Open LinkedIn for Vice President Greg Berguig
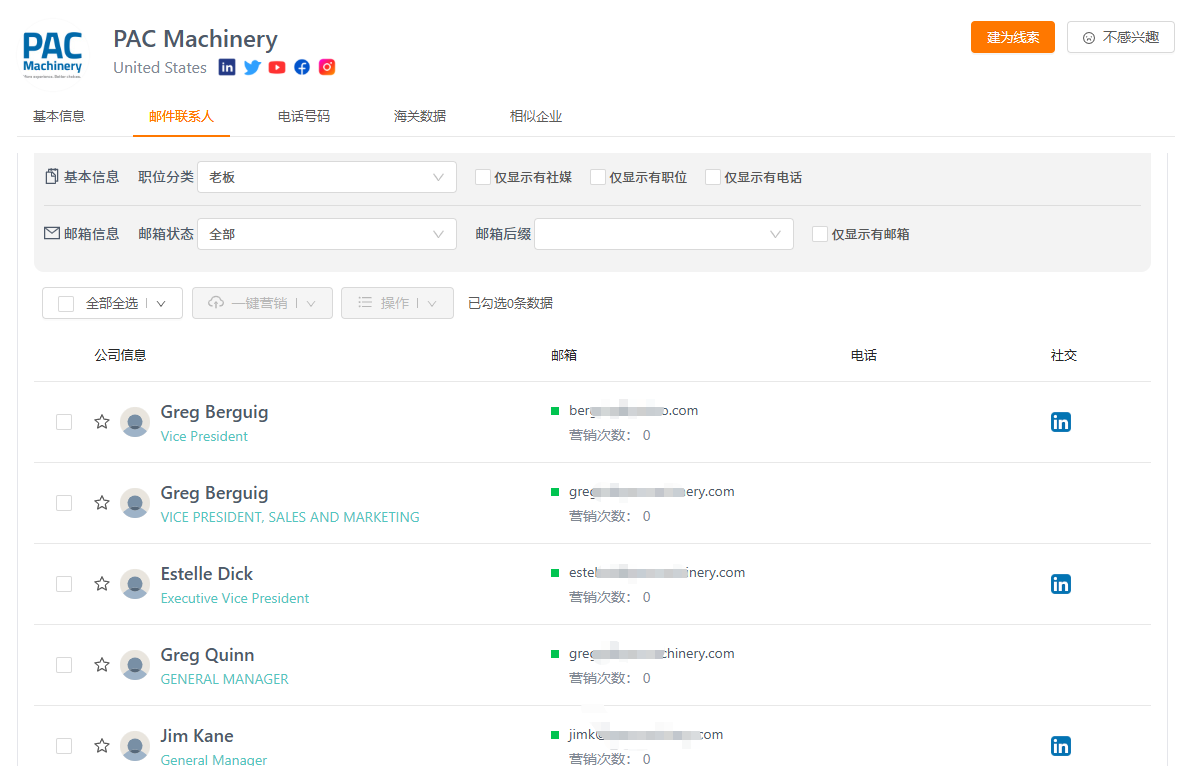The image size is (1181, 766). click(x=1060, y=422)
